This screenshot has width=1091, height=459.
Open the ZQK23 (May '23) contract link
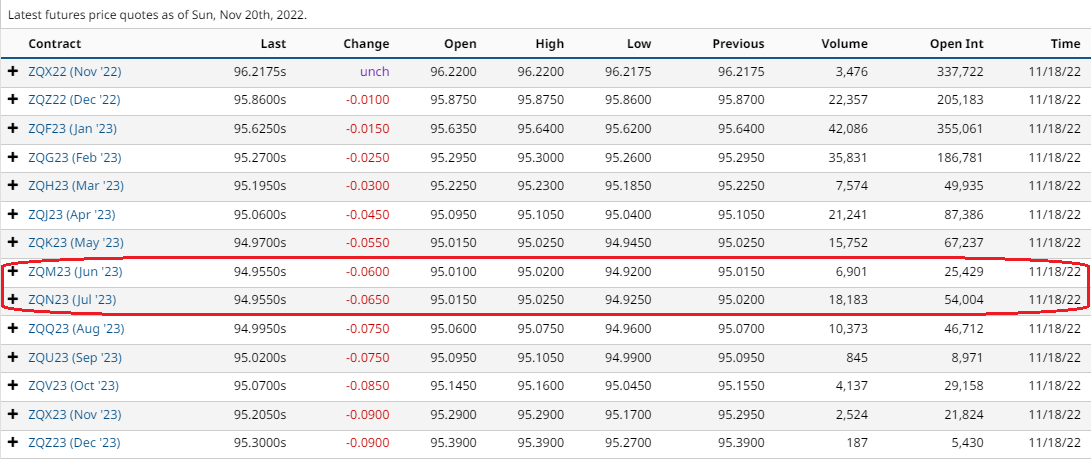click(76, 243)
